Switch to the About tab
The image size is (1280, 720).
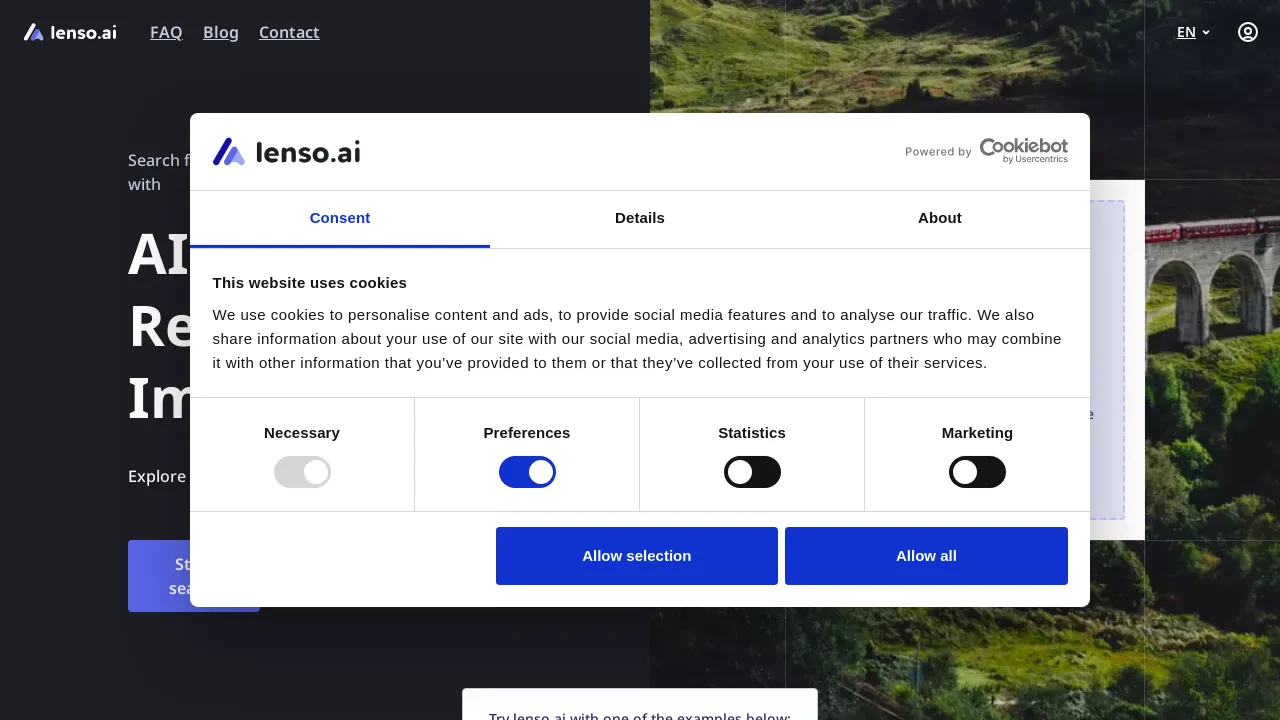point(939,218)
